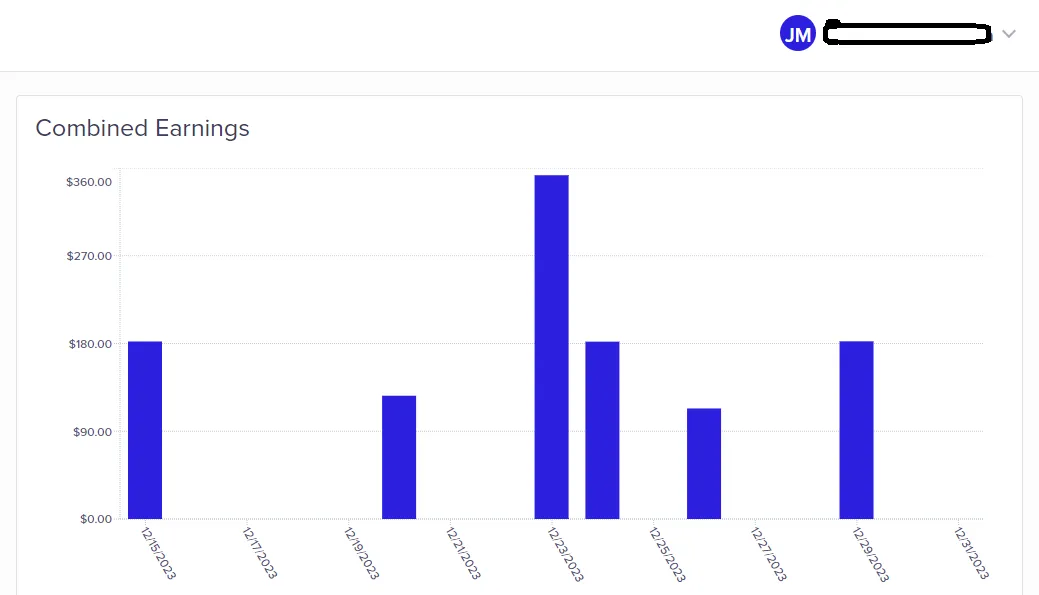Select the 12/20/2023 earnings bar
This screenshot has height=595, width=1039.
399,457
